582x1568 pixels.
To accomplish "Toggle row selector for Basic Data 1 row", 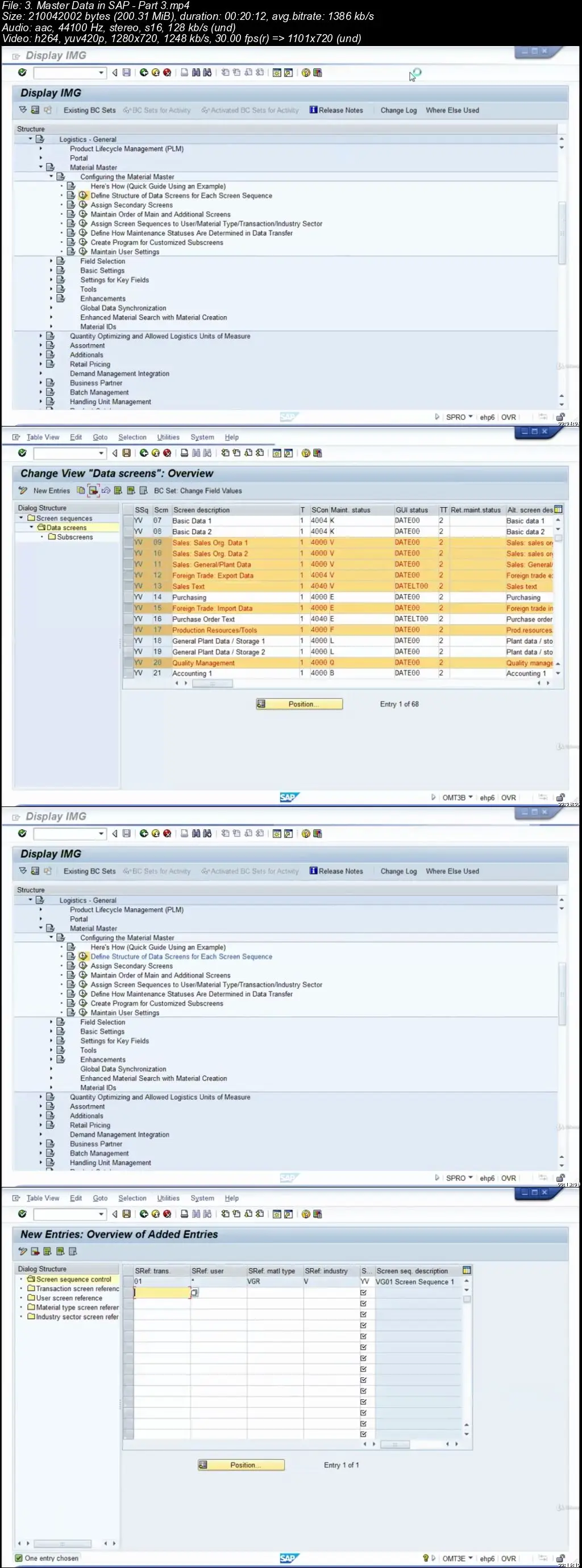I will pos(128,520).
